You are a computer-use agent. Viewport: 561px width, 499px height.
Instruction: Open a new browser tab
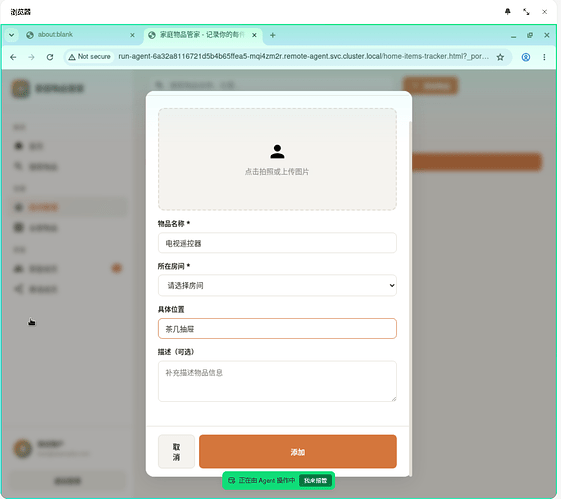coord(273,35)
